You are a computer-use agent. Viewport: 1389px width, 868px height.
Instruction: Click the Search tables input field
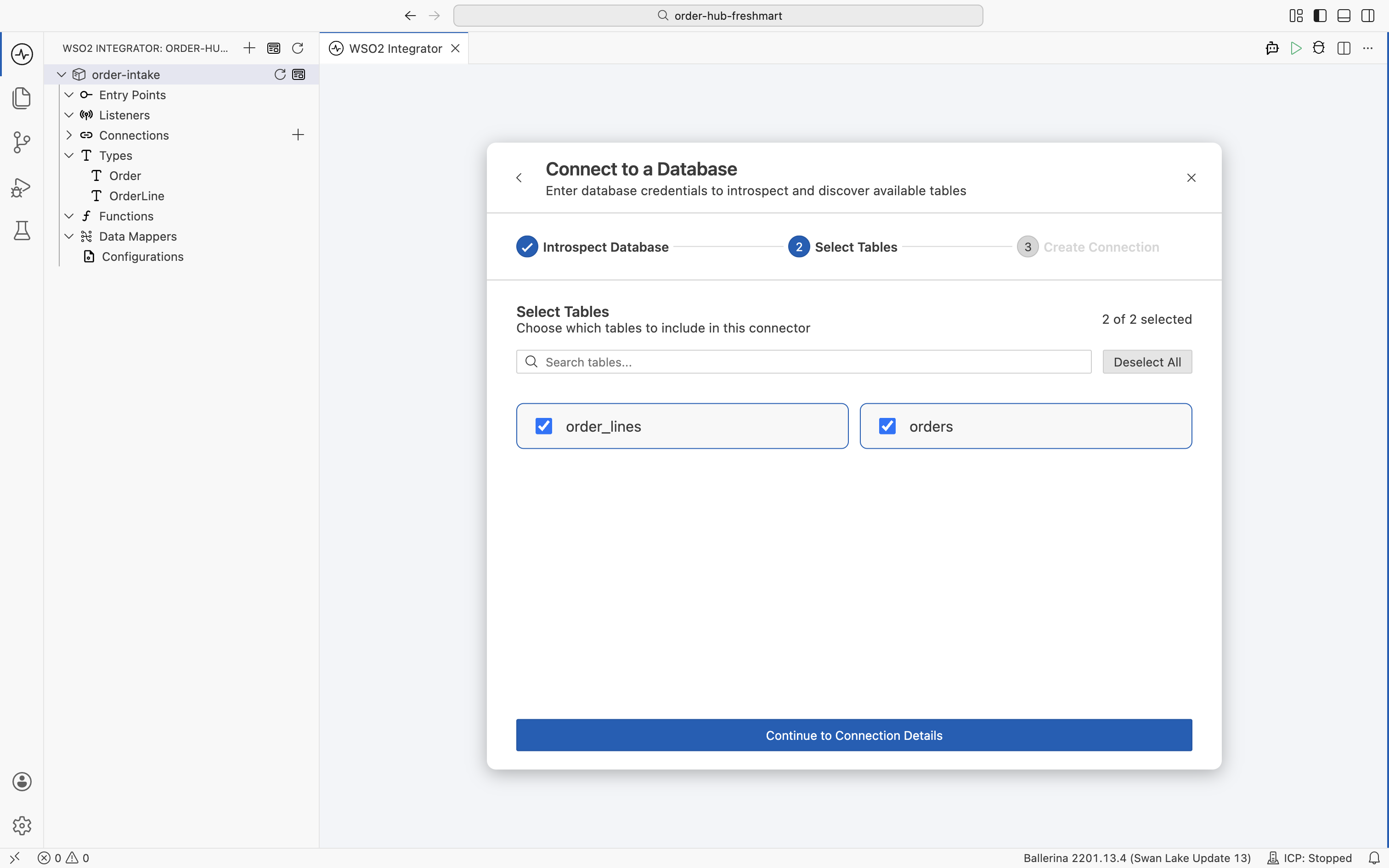(803, 362)
